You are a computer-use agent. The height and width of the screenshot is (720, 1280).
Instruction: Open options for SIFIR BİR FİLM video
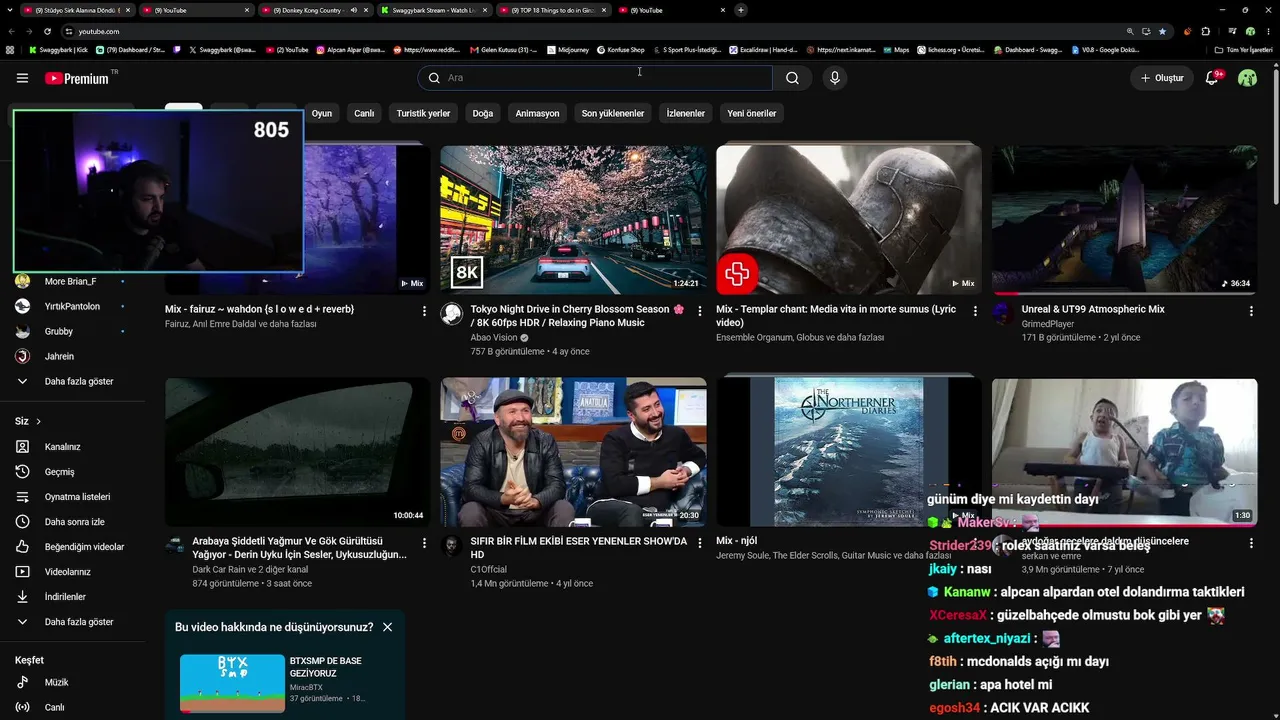click(x=700, y=543)
